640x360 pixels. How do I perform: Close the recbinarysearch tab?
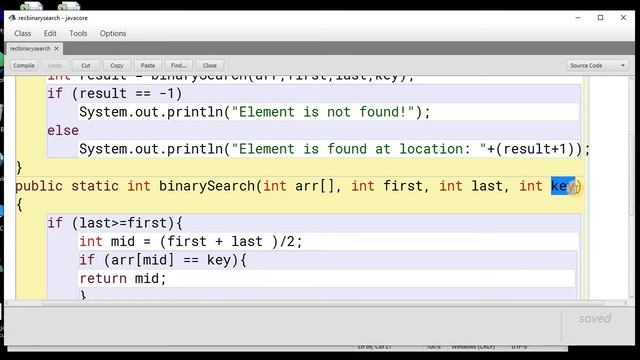(57, 49)
